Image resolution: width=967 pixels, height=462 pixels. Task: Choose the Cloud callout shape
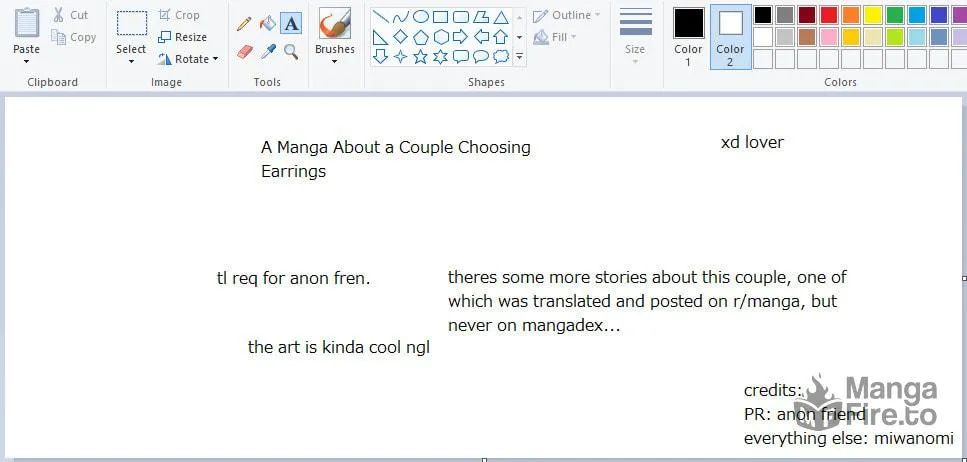pos(501,57)
